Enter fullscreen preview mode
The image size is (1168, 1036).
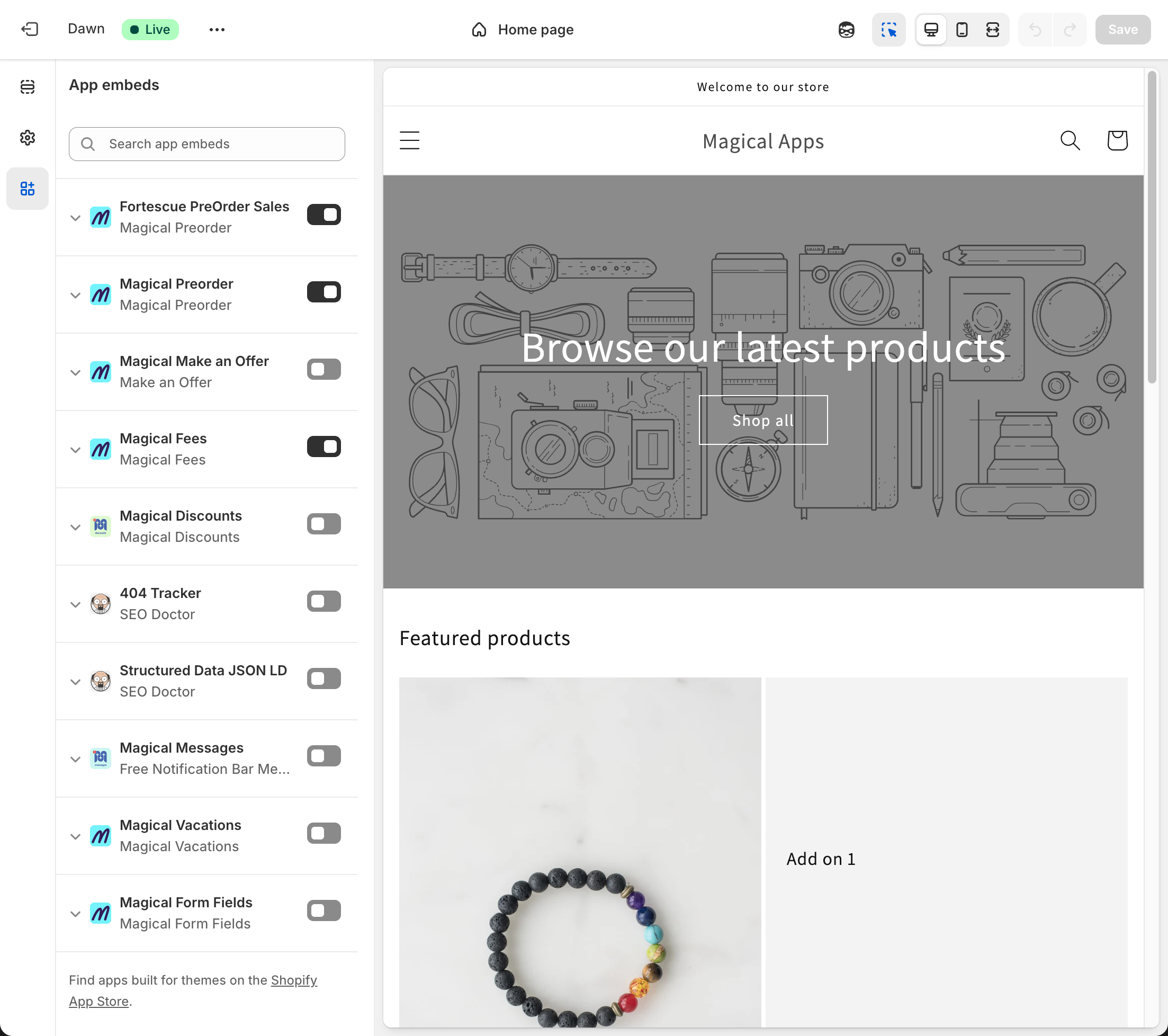[993, 29]
